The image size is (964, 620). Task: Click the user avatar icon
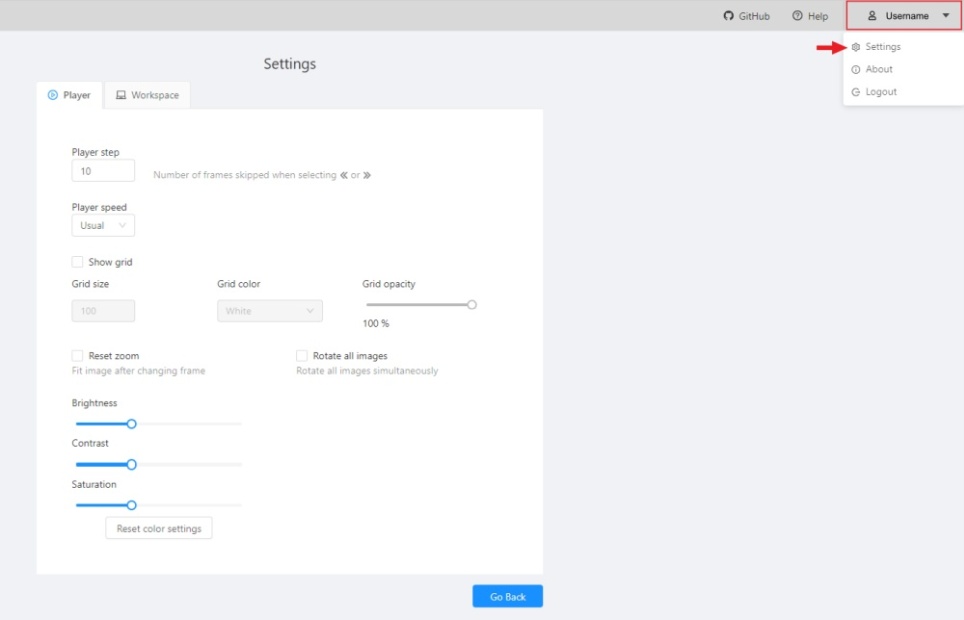pos(872,16)
